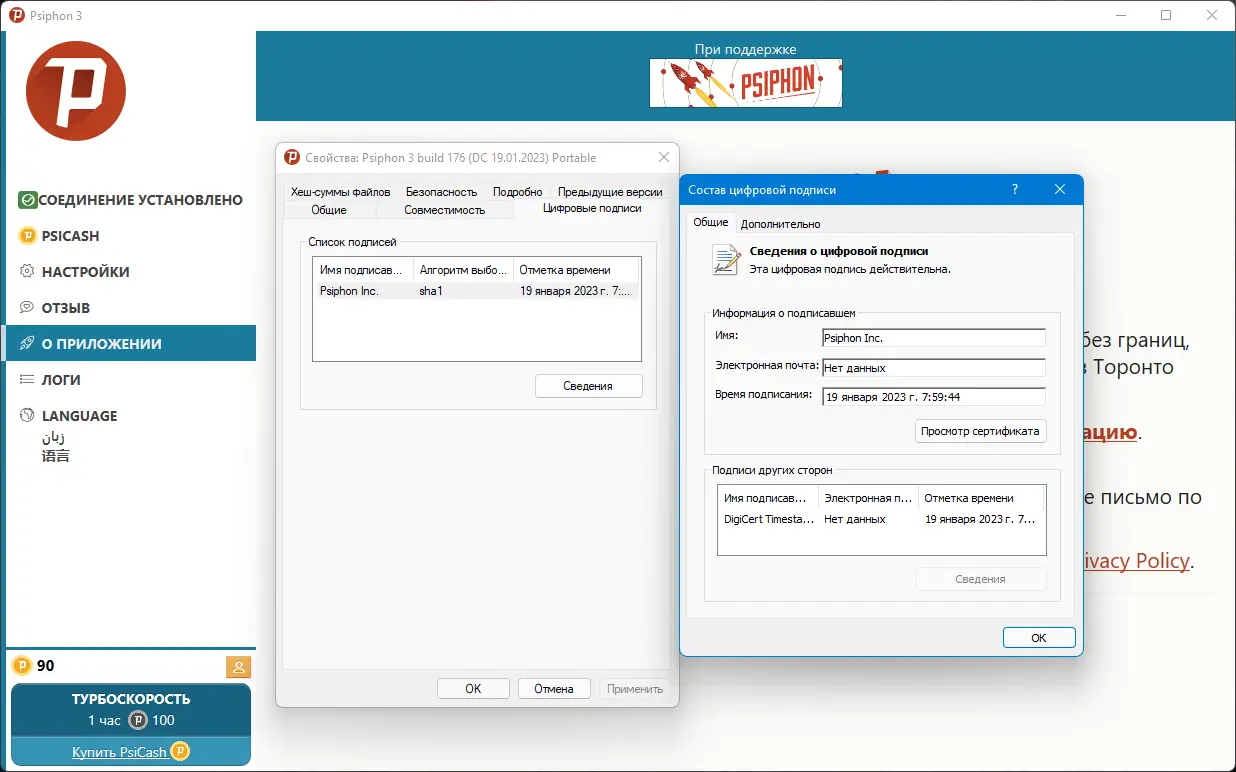Click Отметка времени header in Свойства list

pyautogui.click(x=577, y=270)
